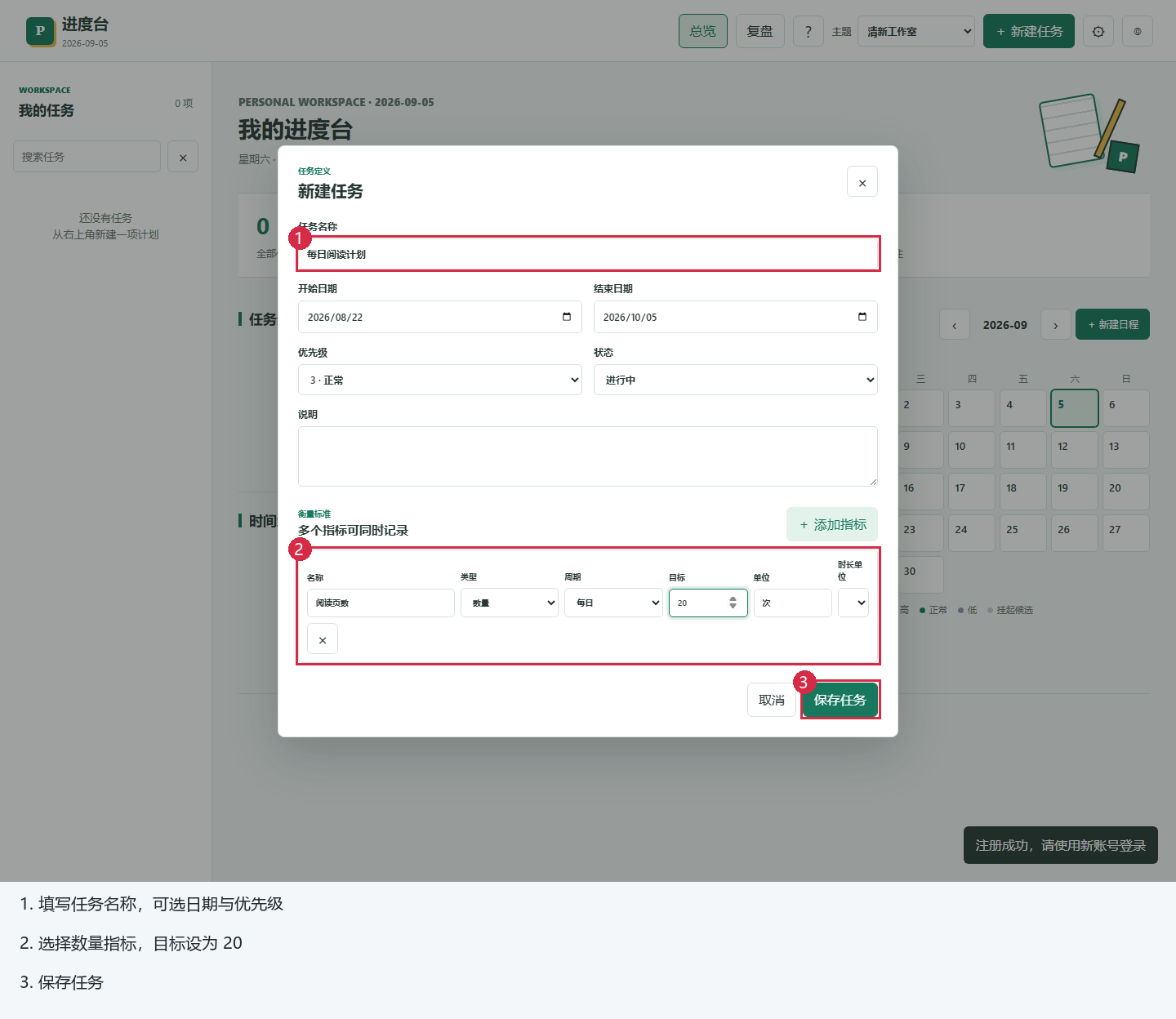Open the help question mark button

click(808, 31)
